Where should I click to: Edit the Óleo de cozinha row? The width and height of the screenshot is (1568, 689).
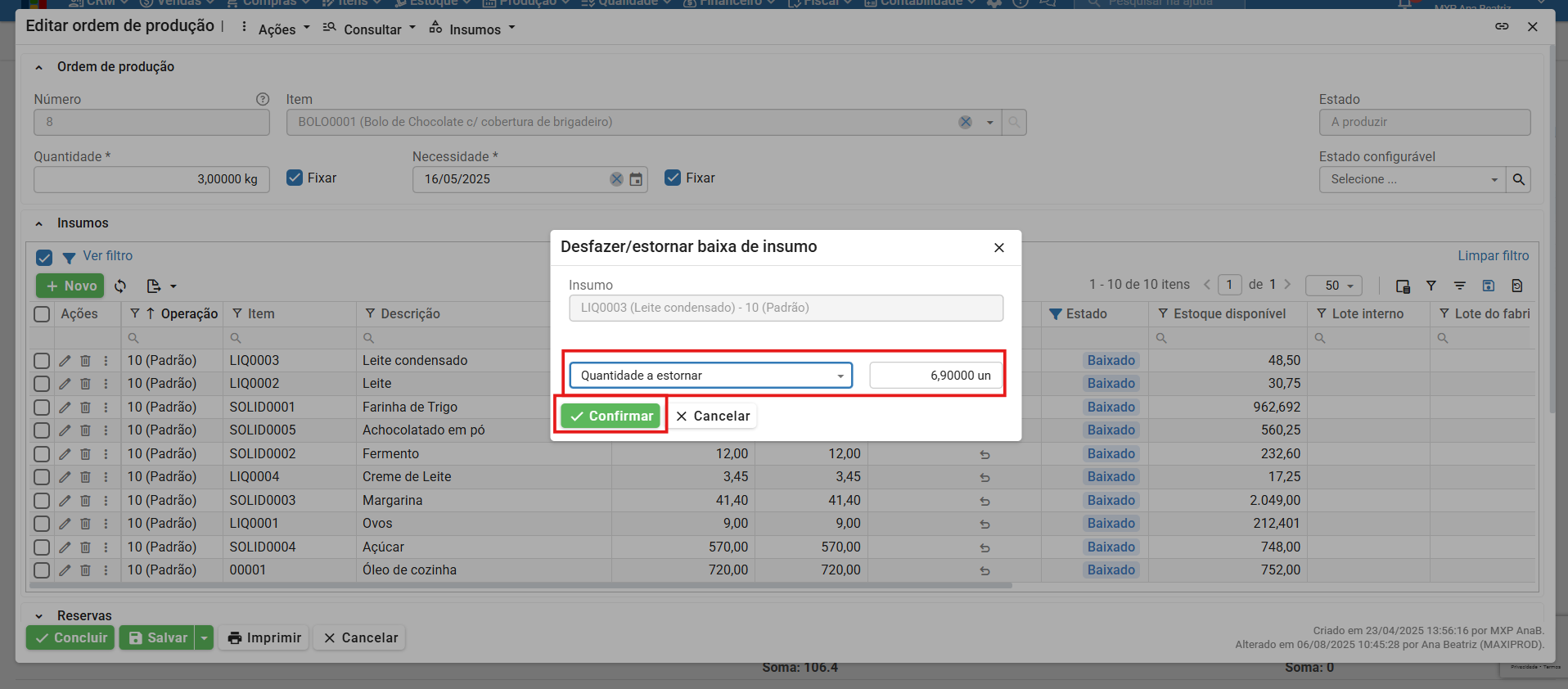[x=65, y=570]
